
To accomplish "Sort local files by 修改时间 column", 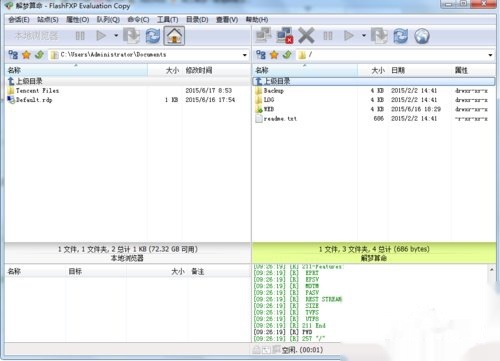I will [x=216, y=70].
